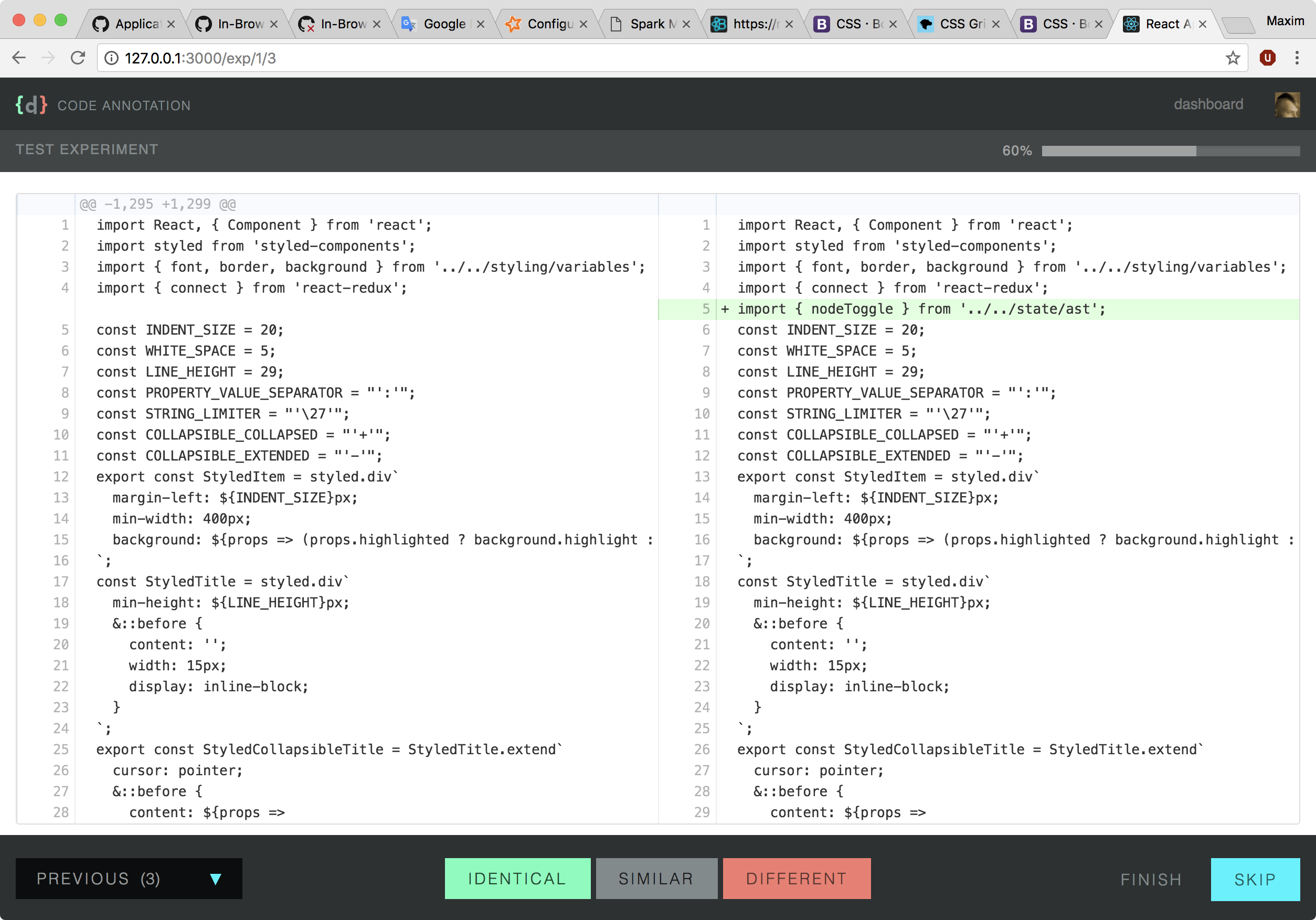
Task: Close the Google Translate tab
Action: click(480, 24)
